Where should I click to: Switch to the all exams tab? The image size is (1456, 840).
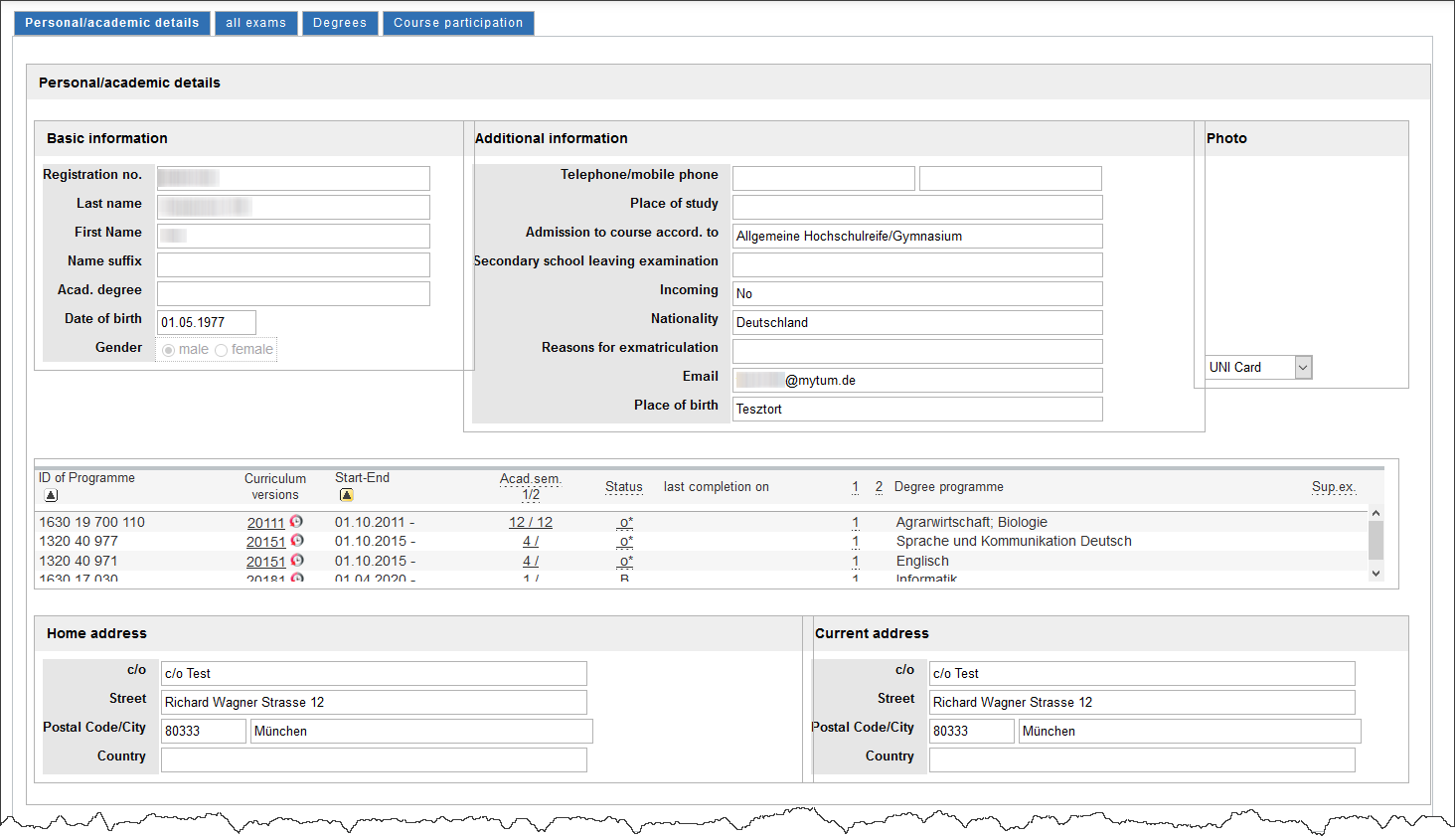[255, 23]
